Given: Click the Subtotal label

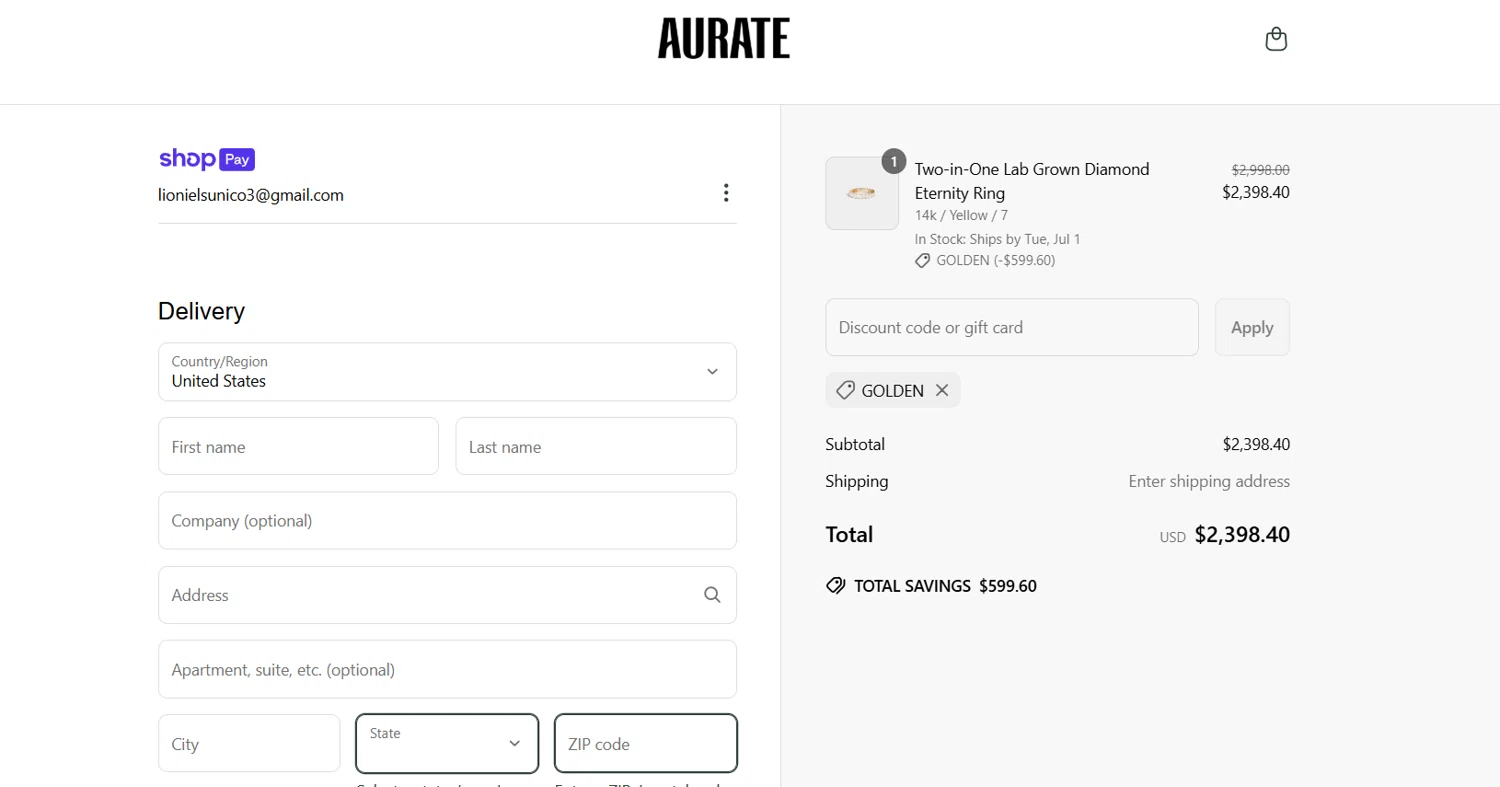Looking at the screenshot, I should tap(855, 444).
